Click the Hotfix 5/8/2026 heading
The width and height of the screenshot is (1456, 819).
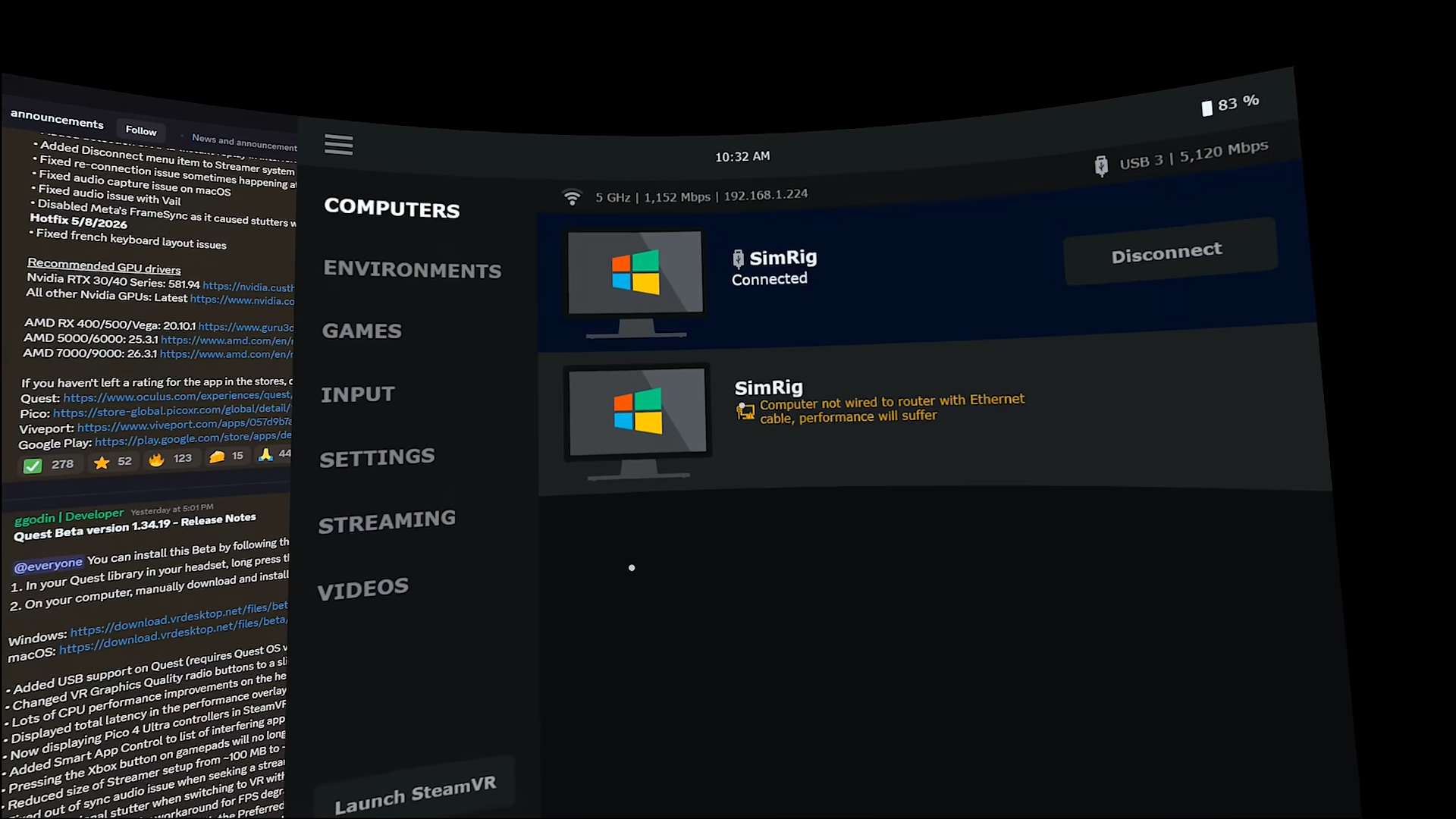pos(79,221)
